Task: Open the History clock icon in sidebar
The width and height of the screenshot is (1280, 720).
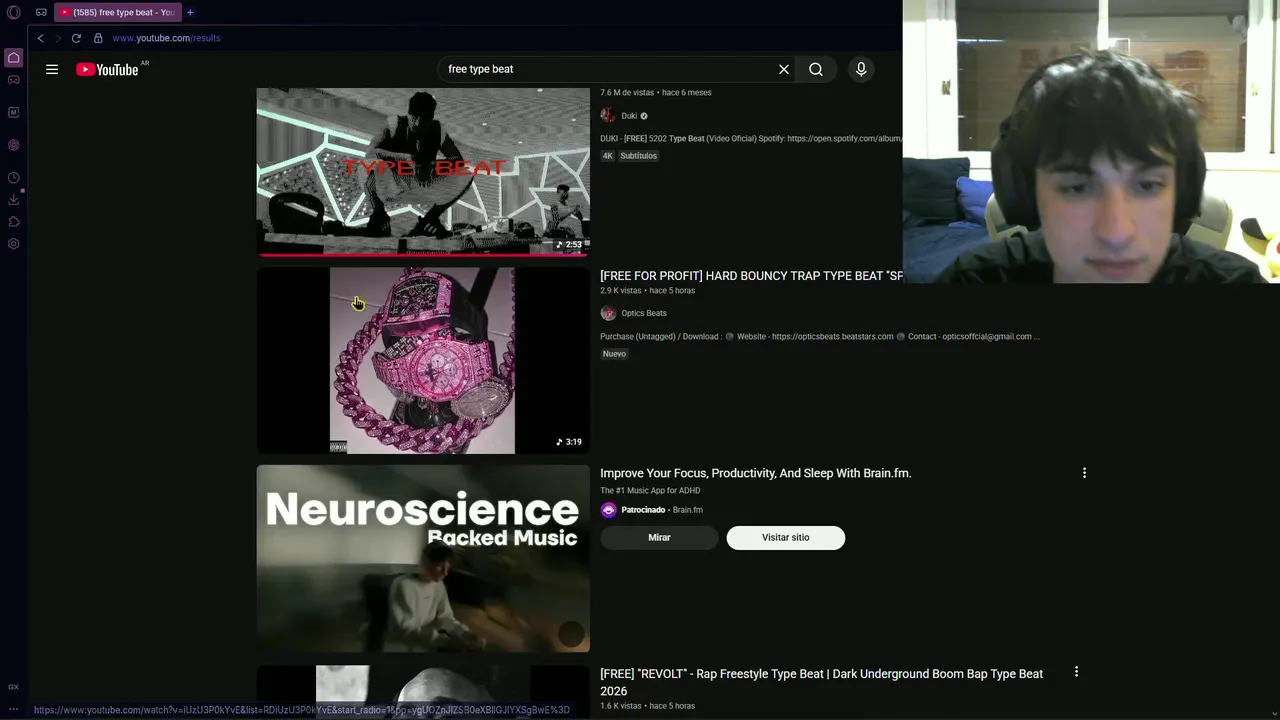Action: 14,178
